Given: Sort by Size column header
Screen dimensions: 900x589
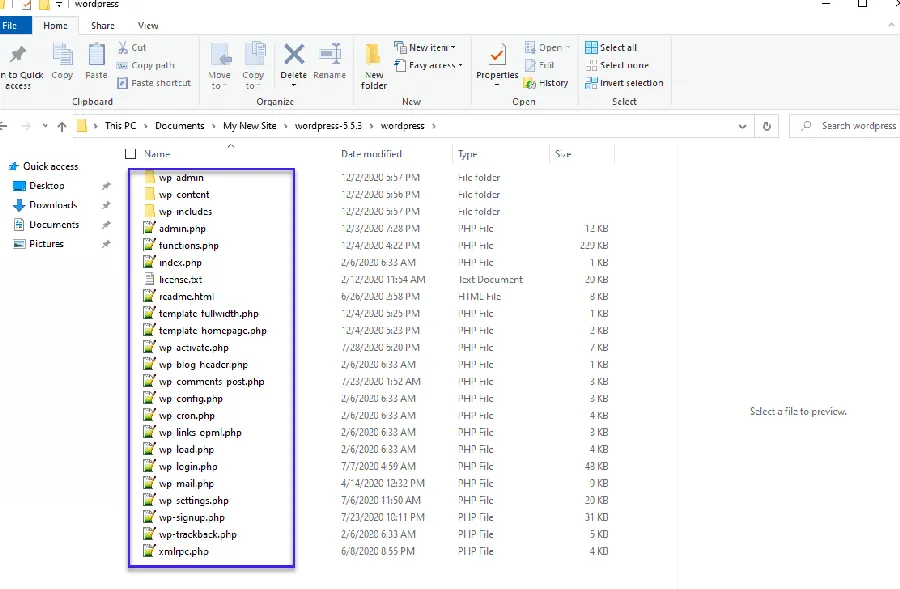Looking at the screenshot, I should 563,154.
